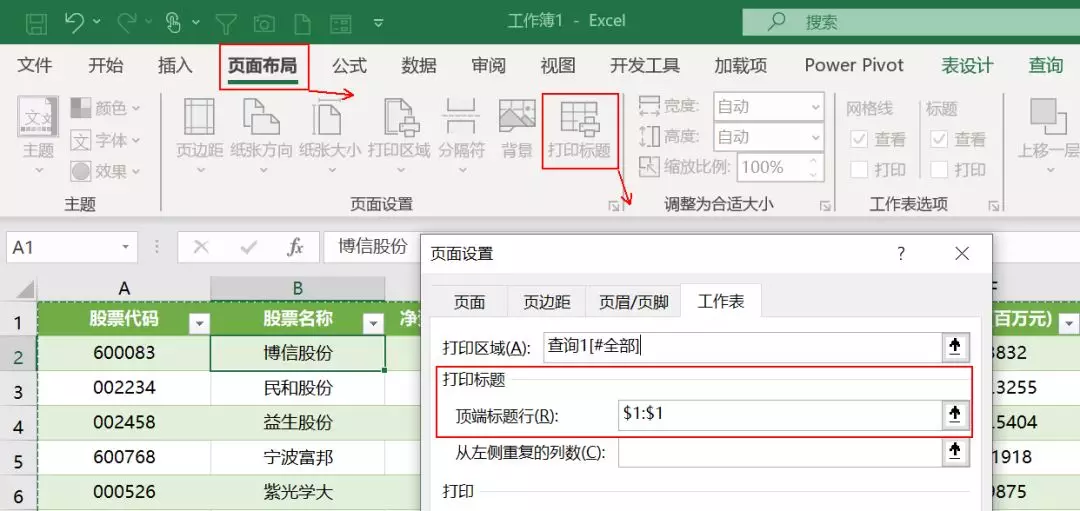
Task: Switch to the 视图 ribbon tab
Action: coord(558,65)
